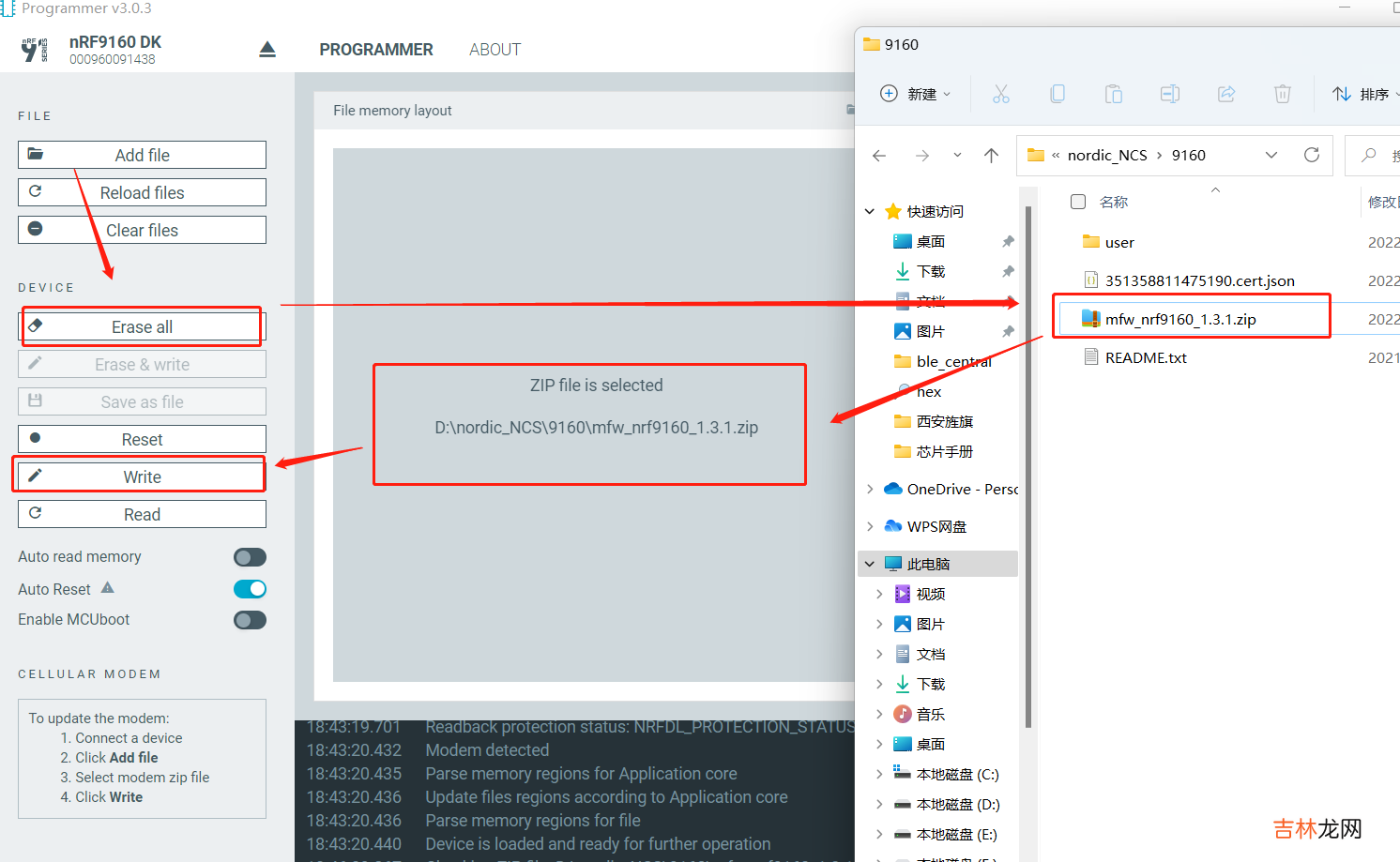Image resolution: width=1400 pixels, height=862 pixels.
Task: Click the delete trash icon in Explorer
Action: pyautogui.click(x=1283, y=94)
